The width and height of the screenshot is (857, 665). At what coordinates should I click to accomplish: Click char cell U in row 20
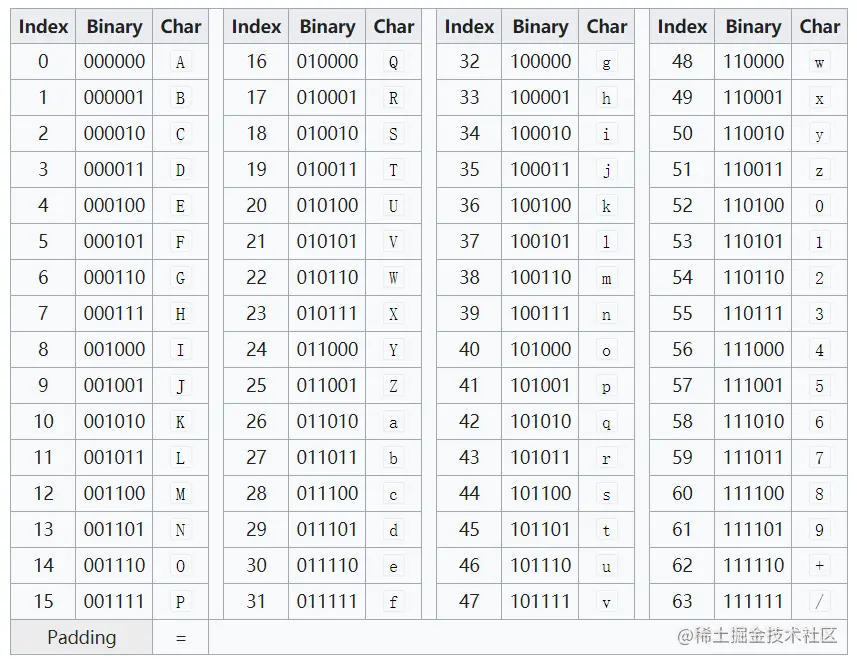[x=394, y=206]
